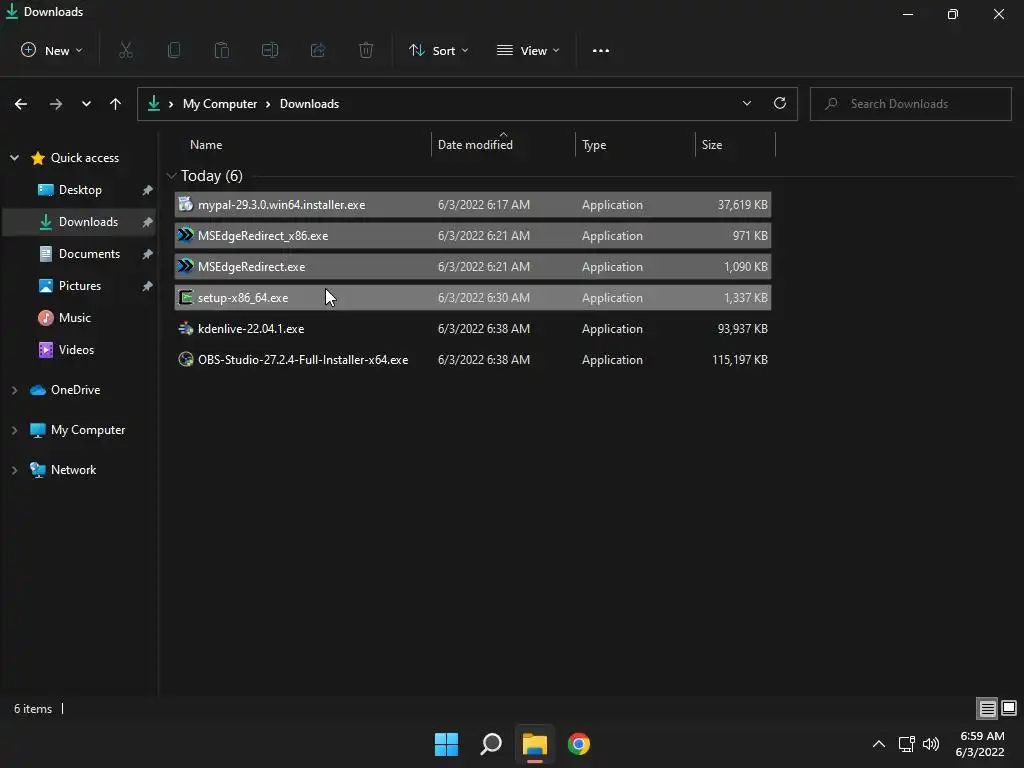Click File Explorer taskbar icon
The width and height of the screenshot is (1024, 768).
pyautogui.click(x=534, y=744)
